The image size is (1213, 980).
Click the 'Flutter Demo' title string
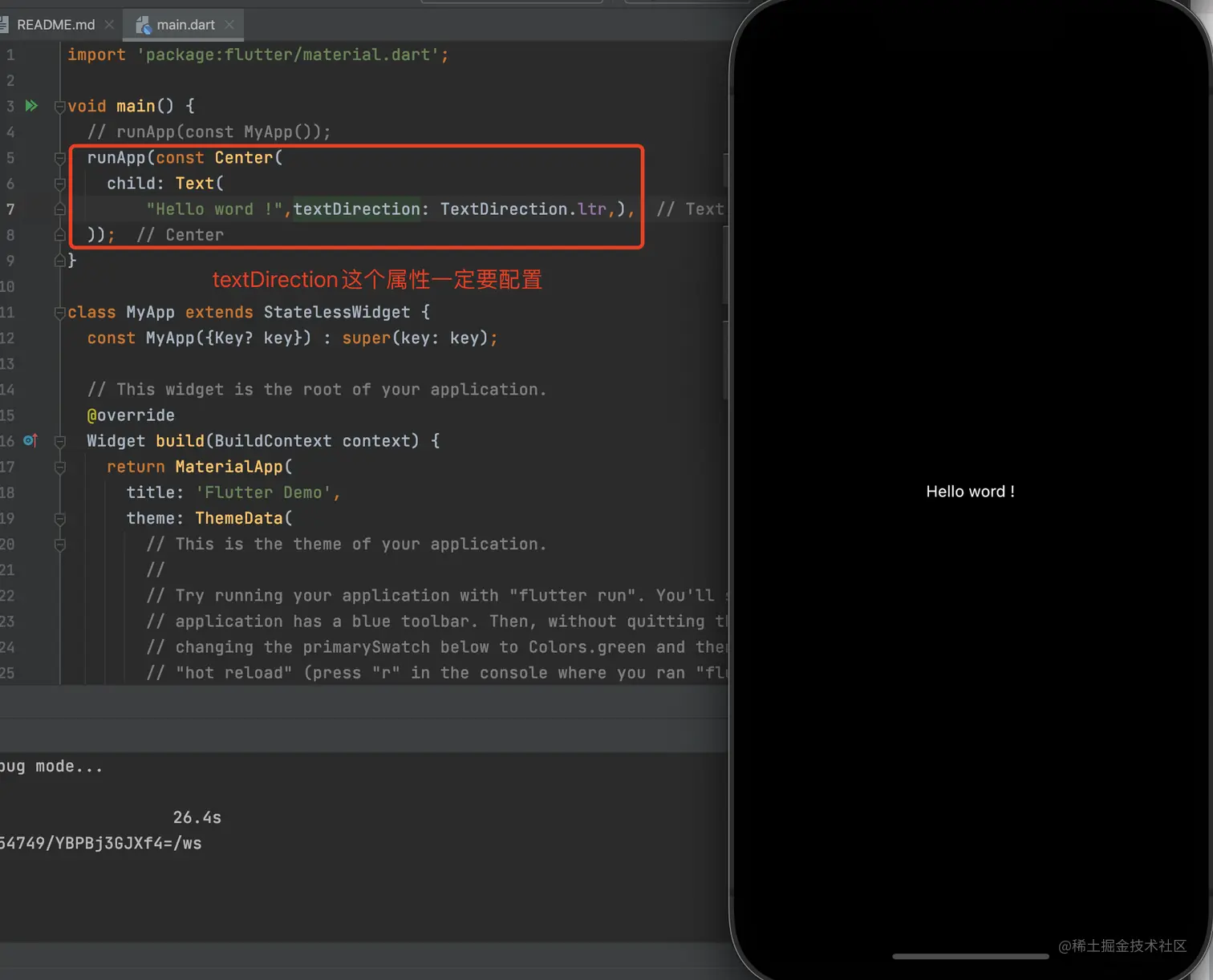click(263, 492)
